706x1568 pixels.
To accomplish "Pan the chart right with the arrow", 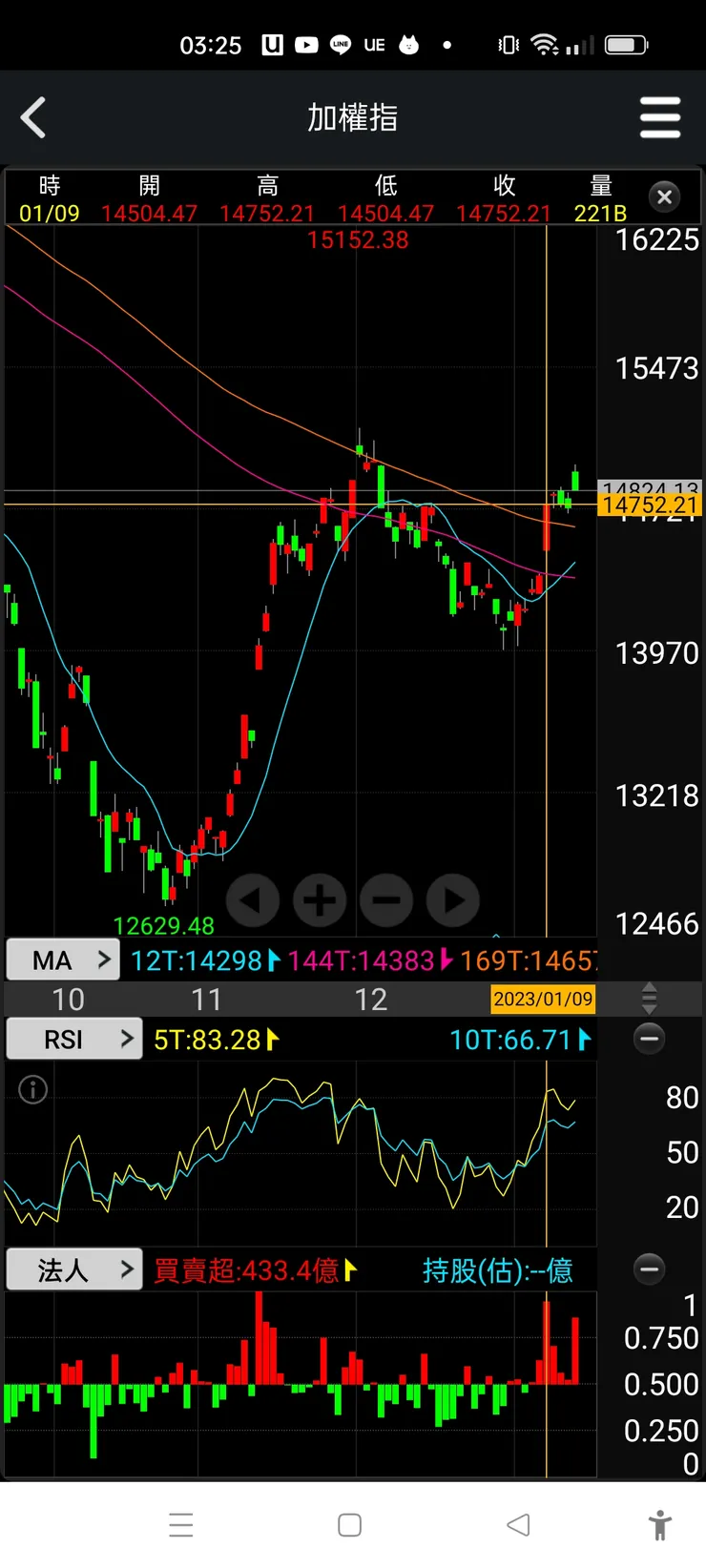I will click(453, 900).
